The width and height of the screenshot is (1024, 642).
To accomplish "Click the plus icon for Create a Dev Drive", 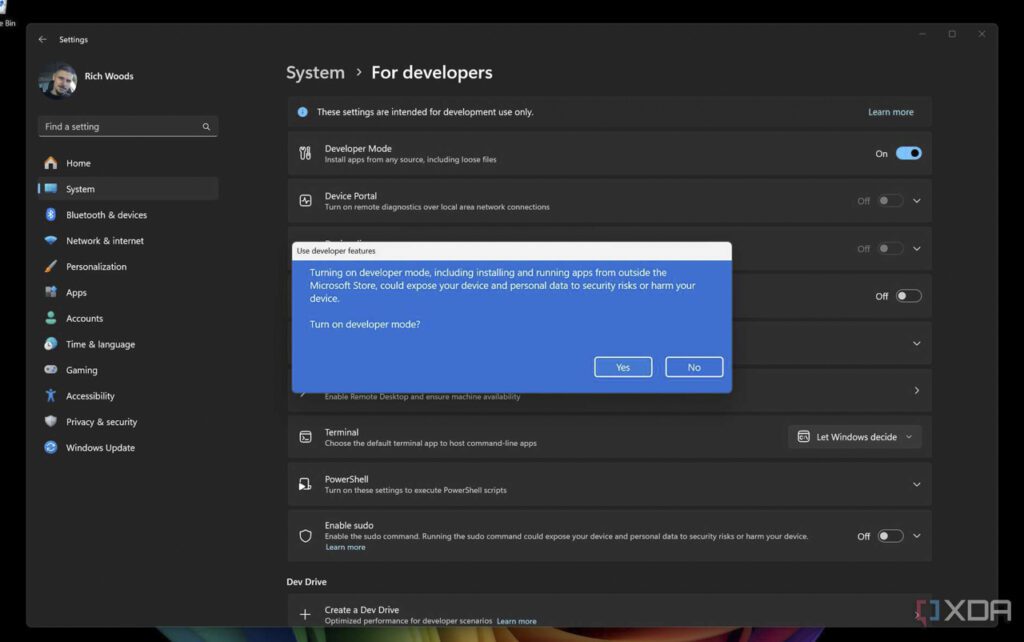I will 305,615.
